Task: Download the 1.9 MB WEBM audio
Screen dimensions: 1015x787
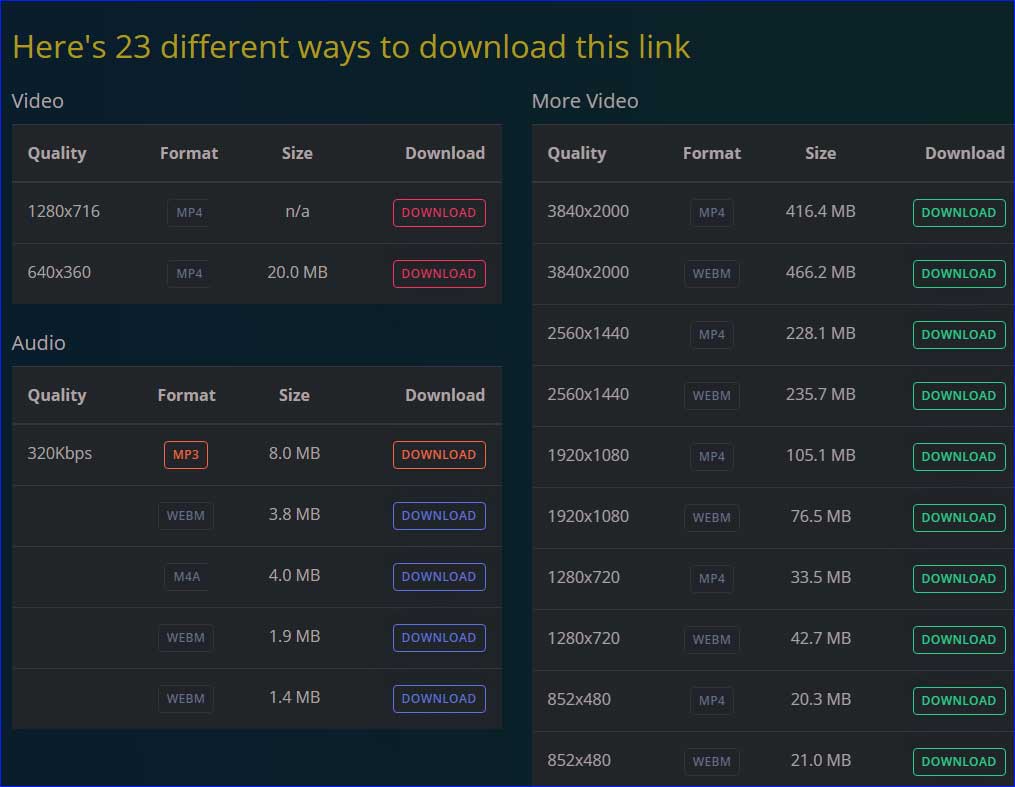Action: tap(439, 638)
